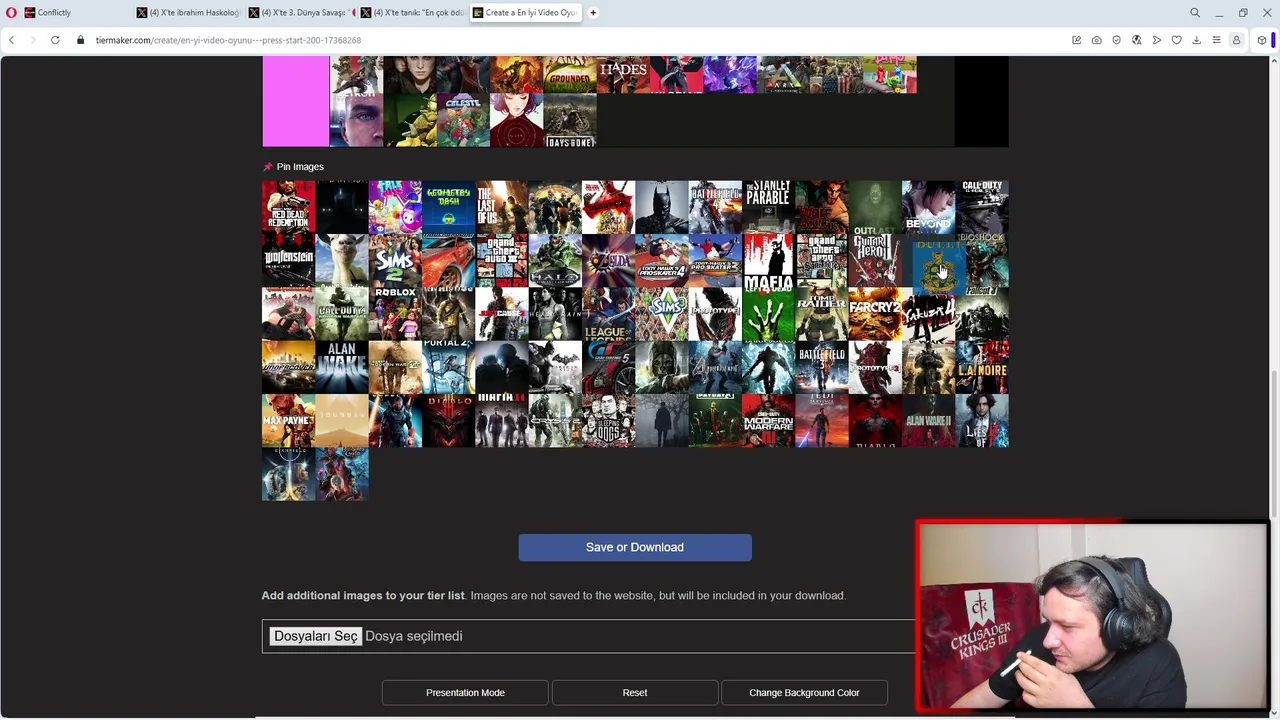Select the Tomb Raider thumbnail
Screen dimensions: 1280x720
click(x=822, y=314)
